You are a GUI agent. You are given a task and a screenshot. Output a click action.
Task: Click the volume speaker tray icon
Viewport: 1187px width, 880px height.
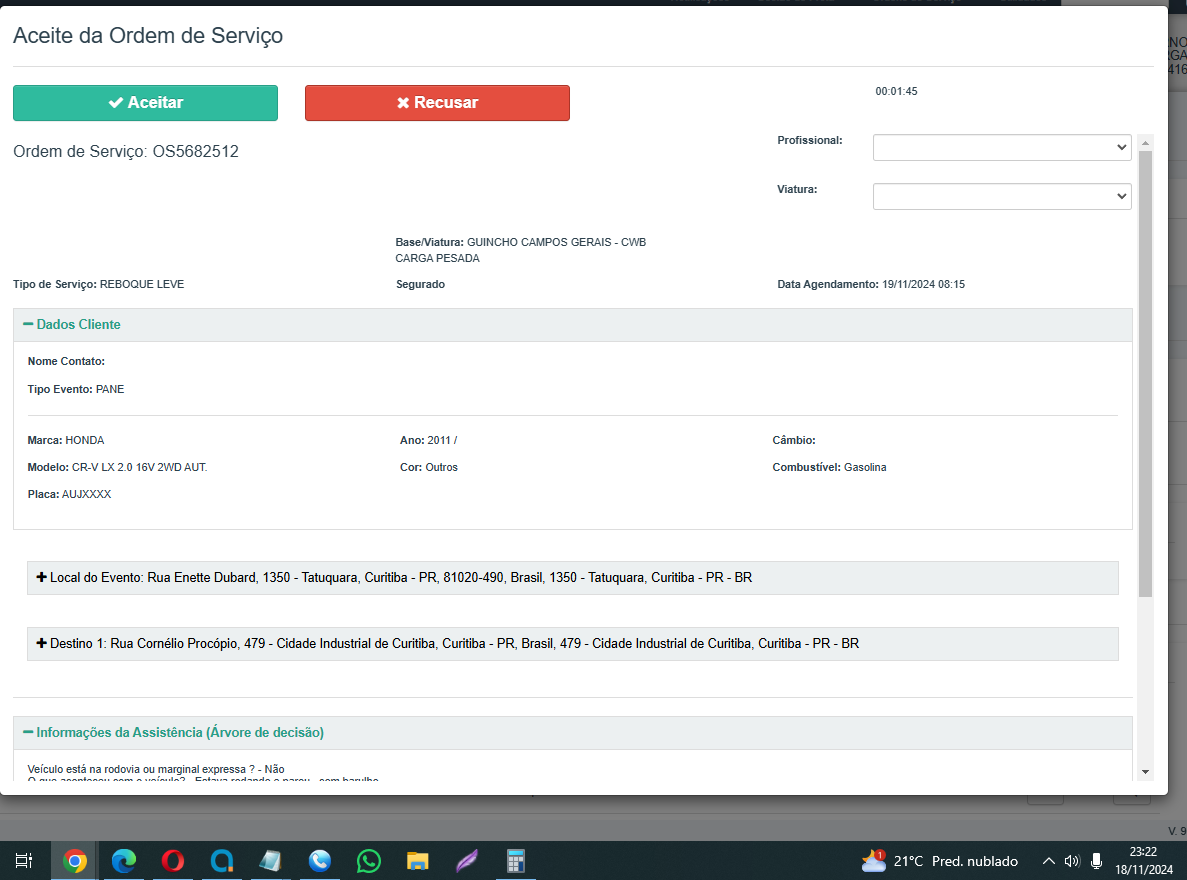click(1072, 861)
